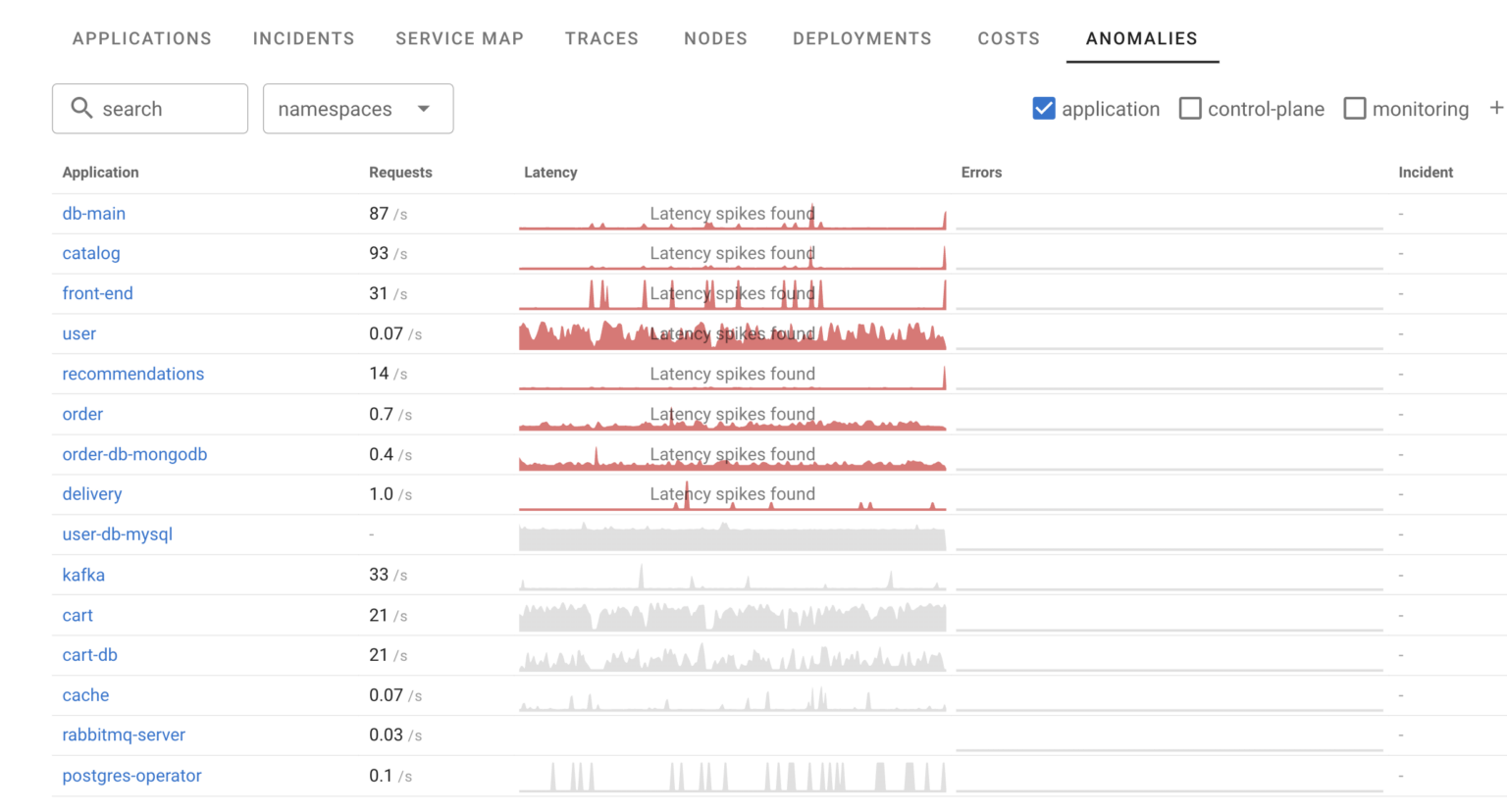The image size is (1507, 812).
Task: Switch to the Applications tab
Action: pos(141,38)
